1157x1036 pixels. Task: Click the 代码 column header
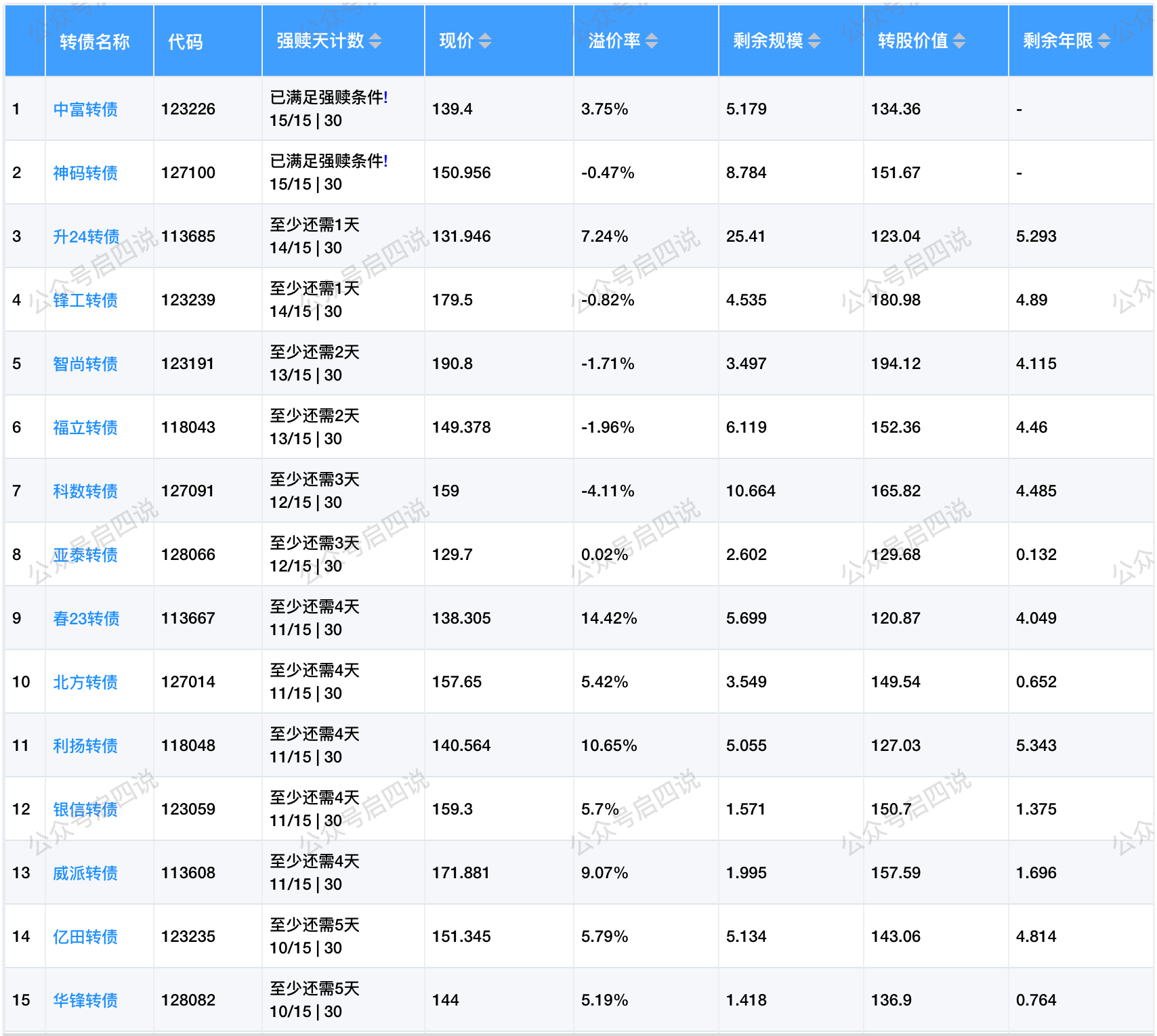pos(185,42)
